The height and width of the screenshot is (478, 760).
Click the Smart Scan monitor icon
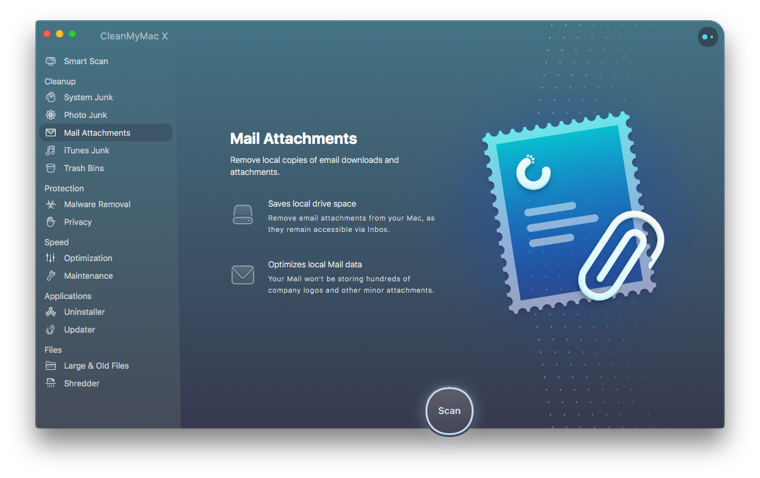(x=50, y=61)
